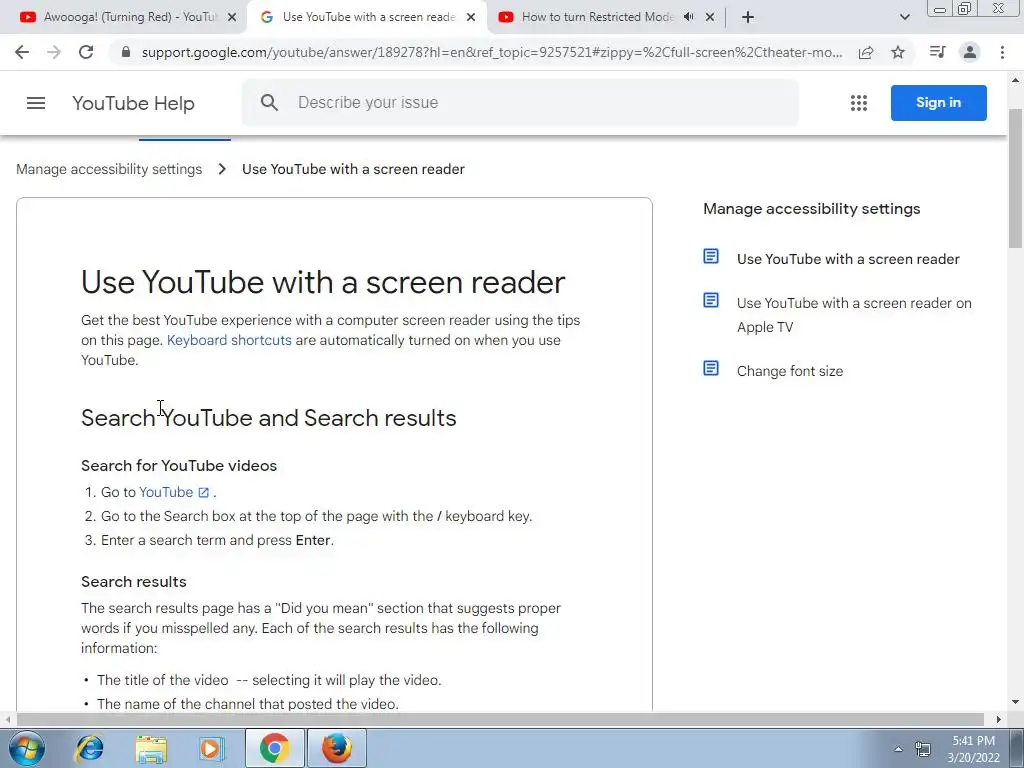Mute the audio-playing Restricted Mode tab
This screenshot has height=768, width=1024.
[688, 18]
